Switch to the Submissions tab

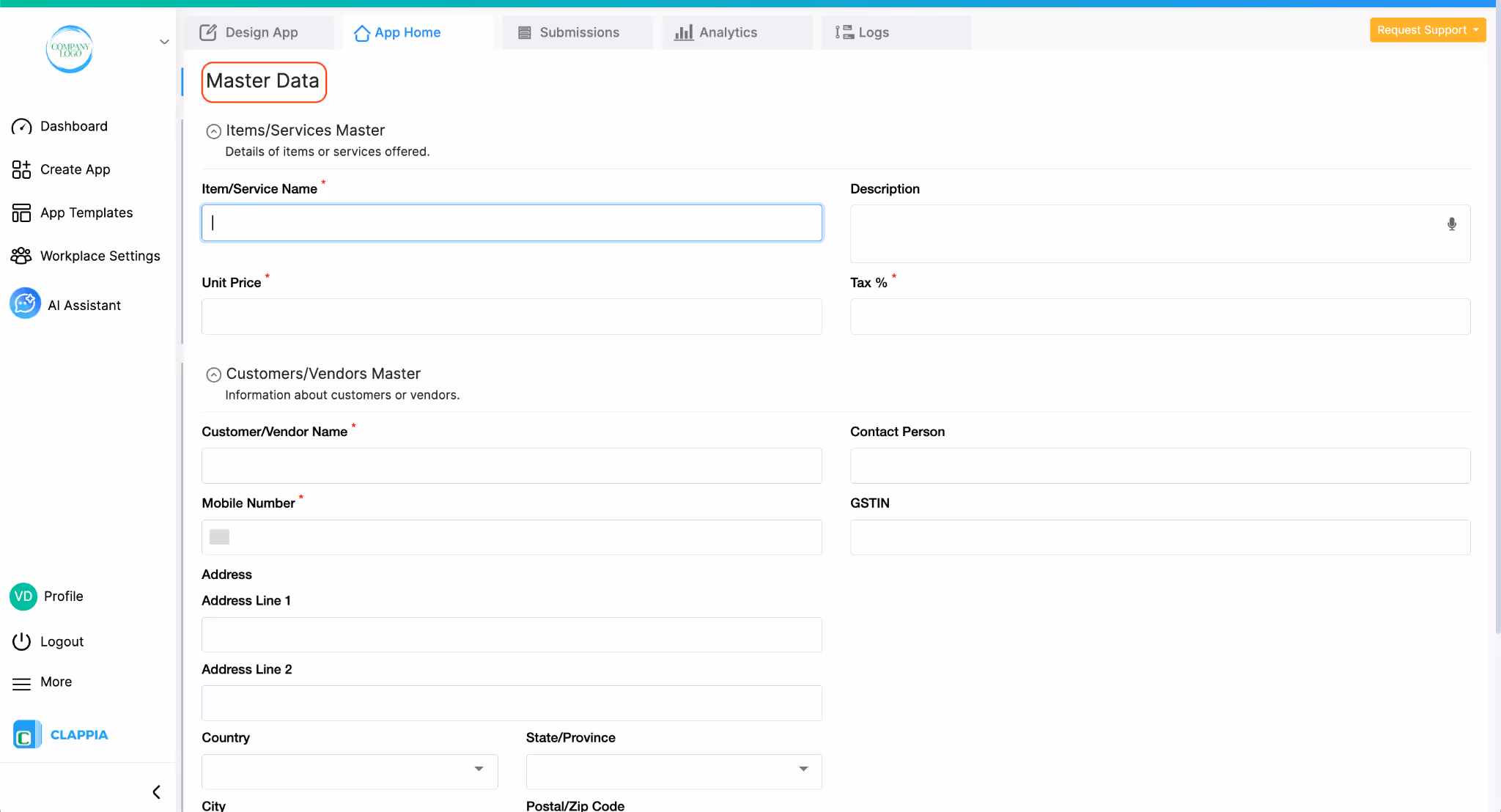pyautogui.click(x=569, y=33)
